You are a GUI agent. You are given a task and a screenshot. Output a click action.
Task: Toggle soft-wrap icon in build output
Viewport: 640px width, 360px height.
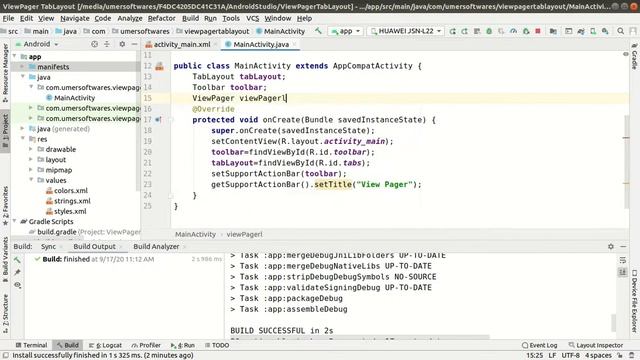622,260
